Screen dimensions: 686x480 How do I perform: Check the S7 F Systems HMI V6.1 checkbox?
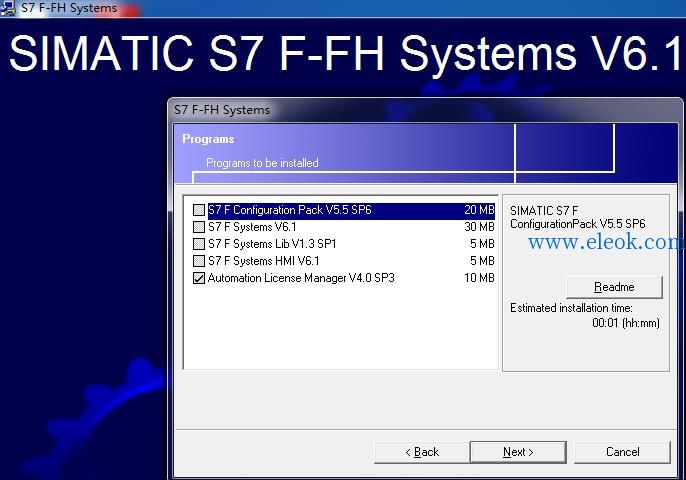[199, 261]
